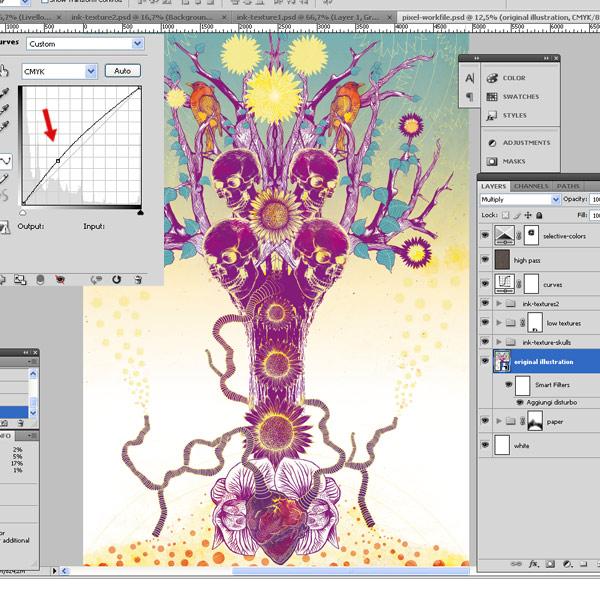Select the white point eyedropper in Curves
This screenshot has width=600, height=611.
[x=4, y=127]
